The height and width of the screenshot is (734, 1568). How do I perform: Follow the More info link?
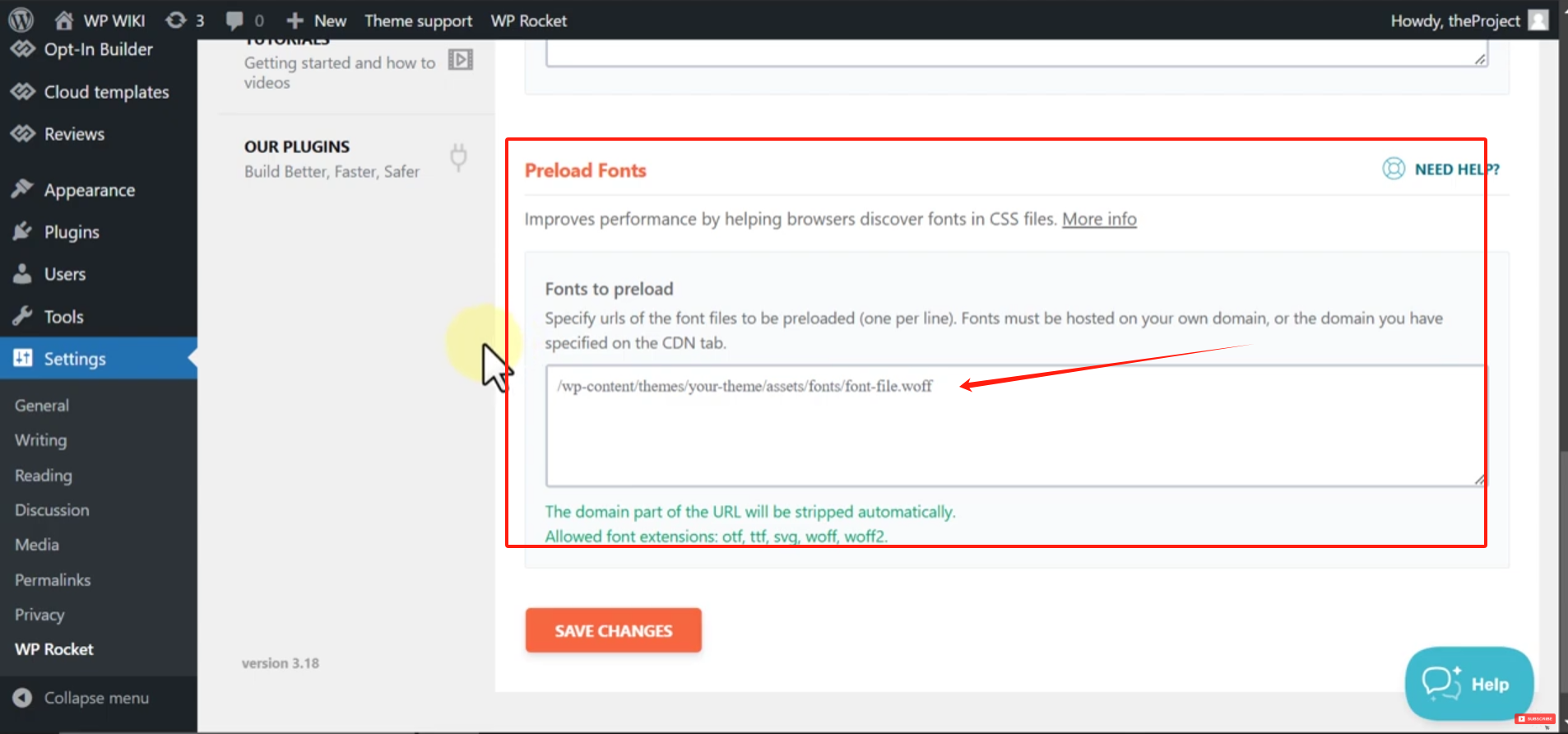tap(1099, 219)
